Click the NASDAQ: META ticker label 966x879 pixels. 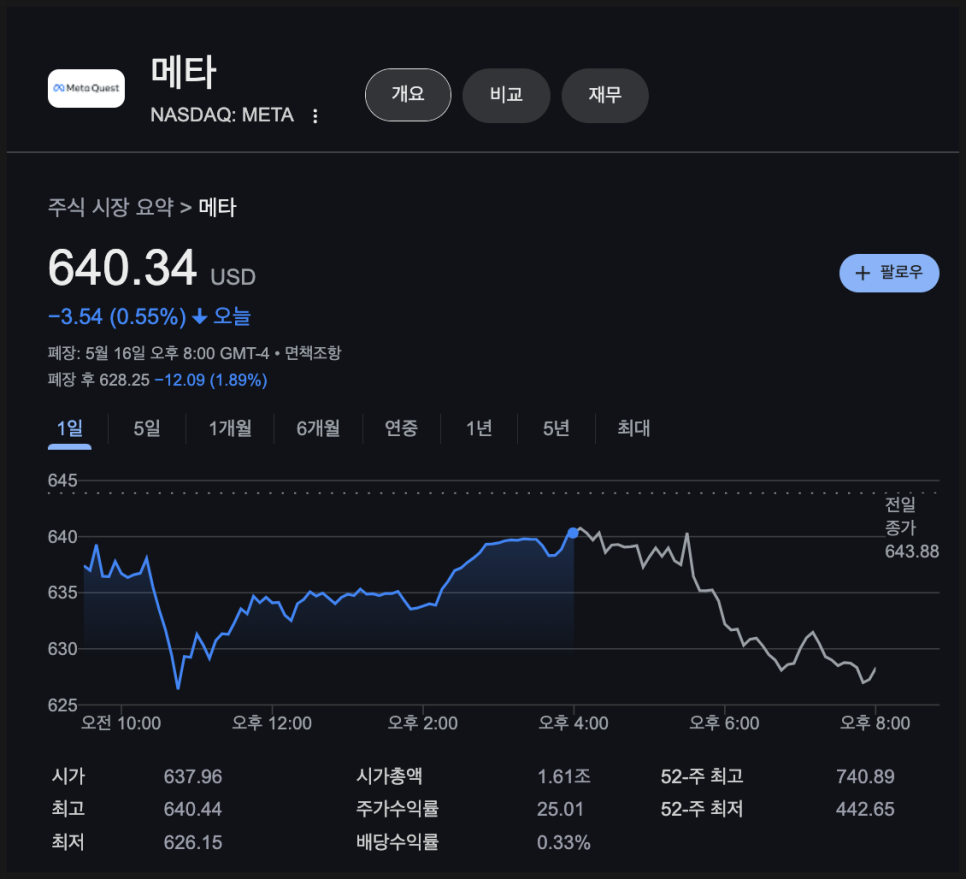222,115
